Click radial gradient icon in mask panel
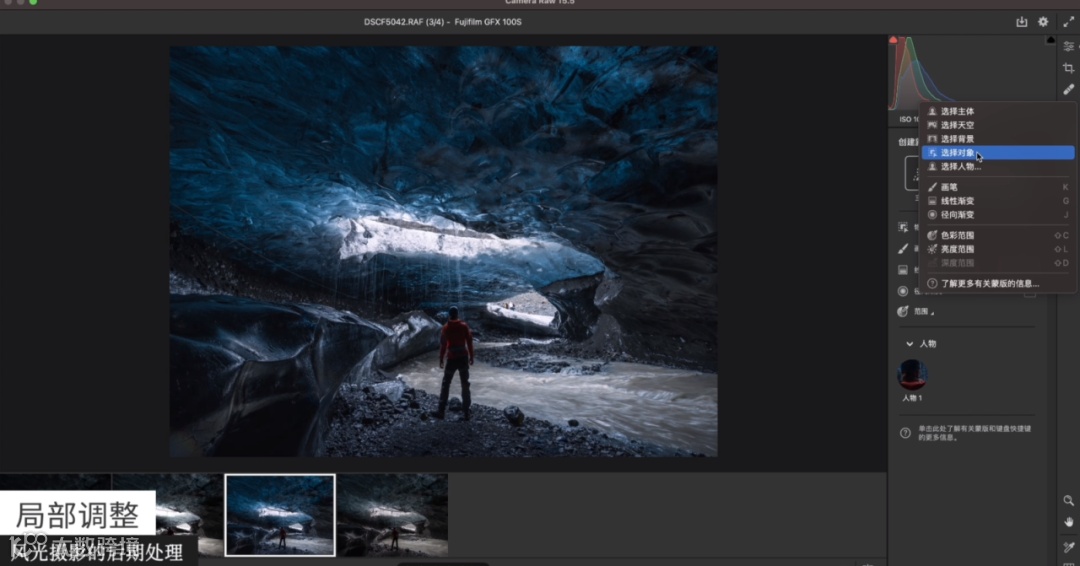Viewport: 1080px width, 566px height. [903, 291]
